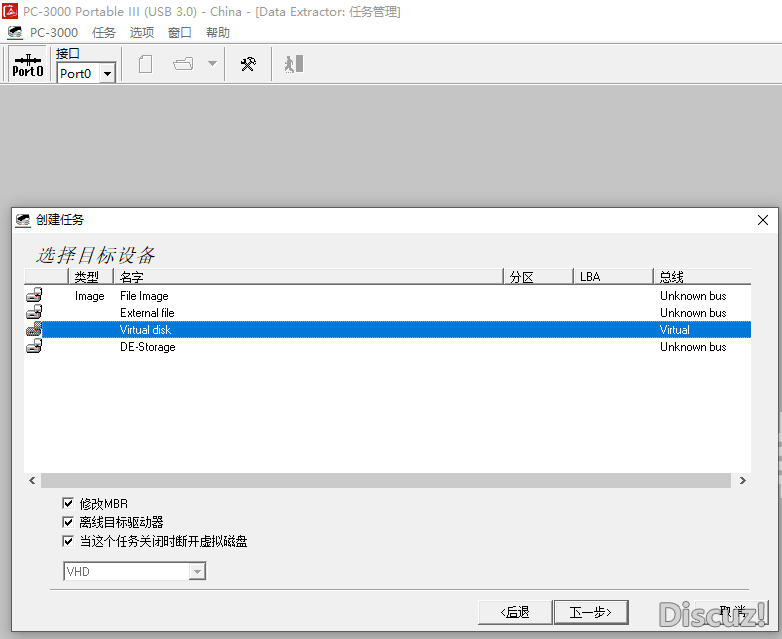Open the PC-3000 menu
The image size is (782, 639).
(54, 32)
